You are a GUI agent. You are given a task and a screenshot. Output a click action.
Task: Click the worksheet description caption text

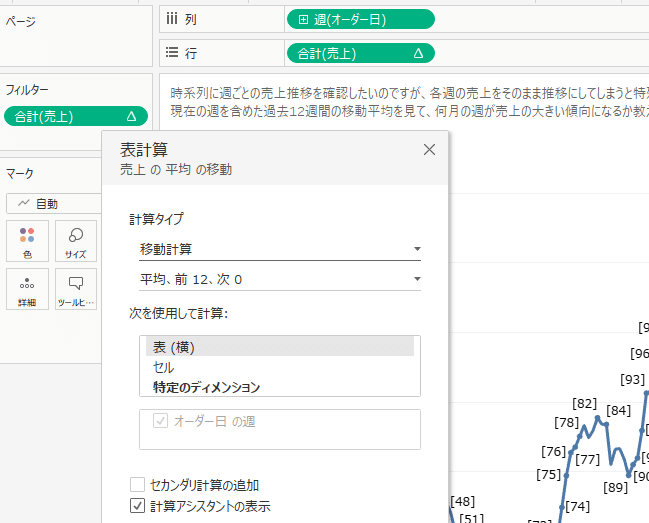(x=409, y=102)
